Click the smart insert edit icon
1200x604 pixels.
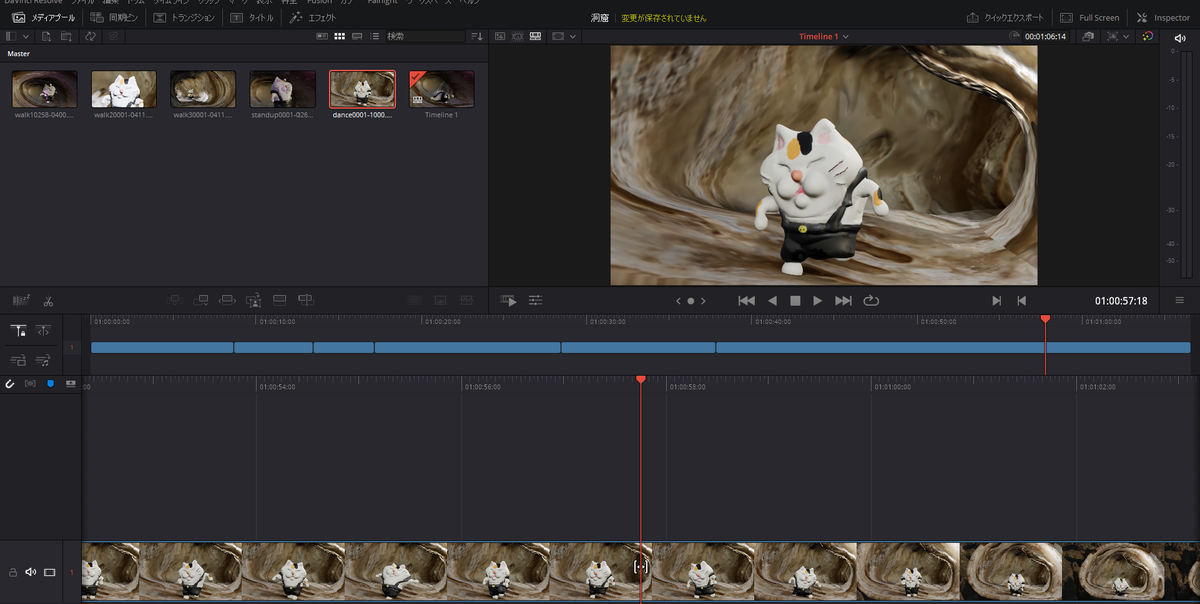174,299
